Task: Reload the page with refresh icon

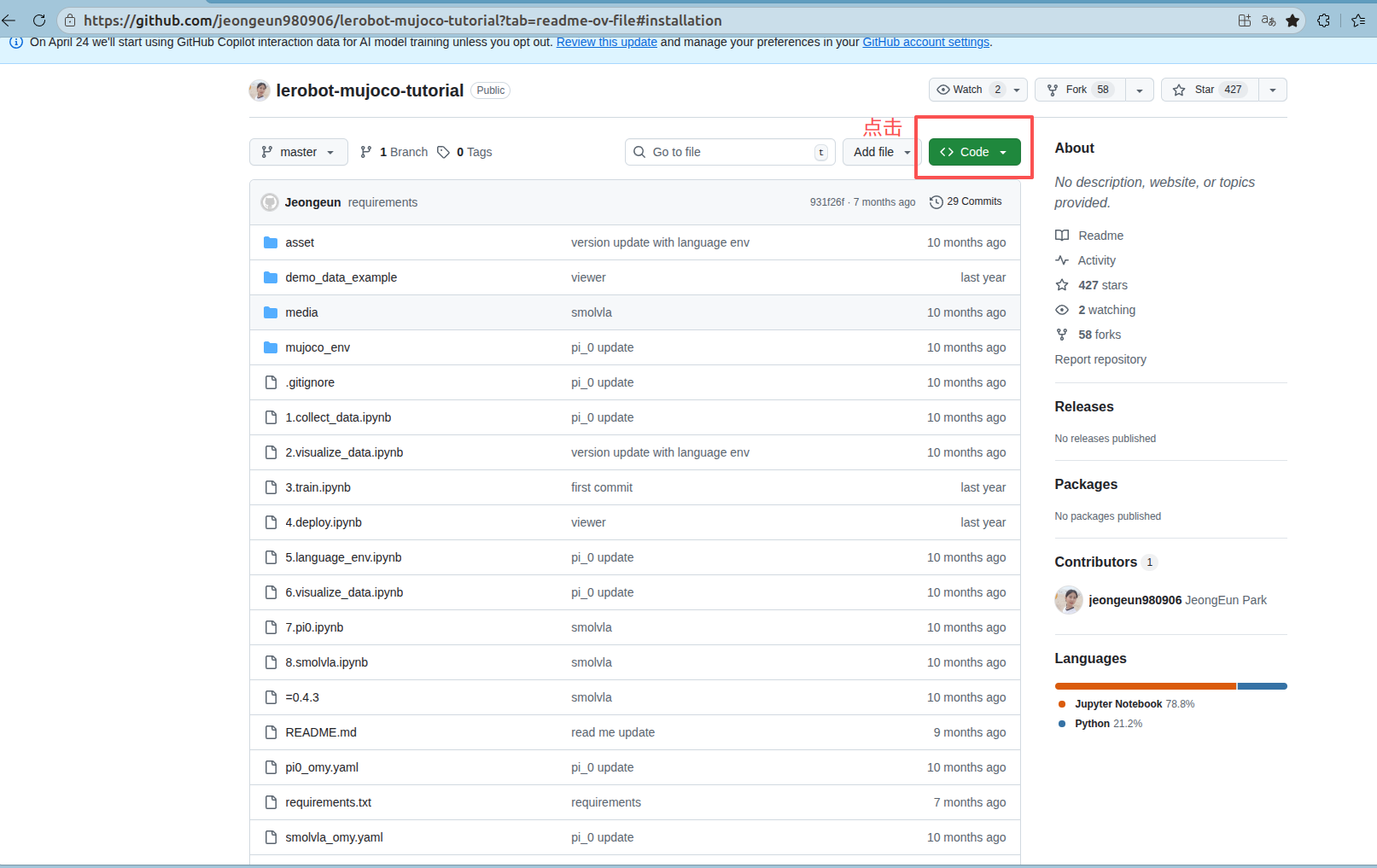Action: 39,20
